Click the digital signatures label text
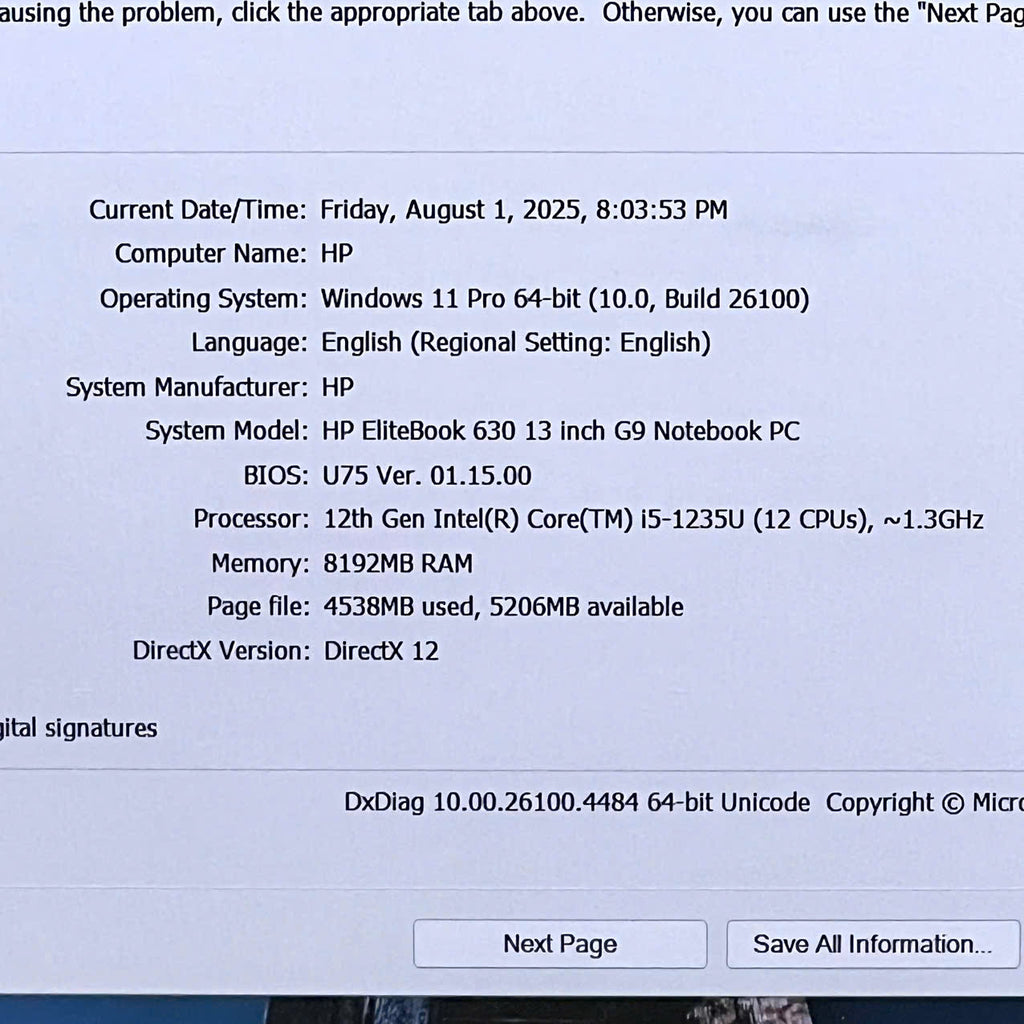Screen dimensions: 1024x1024 [x=78, y=729]
